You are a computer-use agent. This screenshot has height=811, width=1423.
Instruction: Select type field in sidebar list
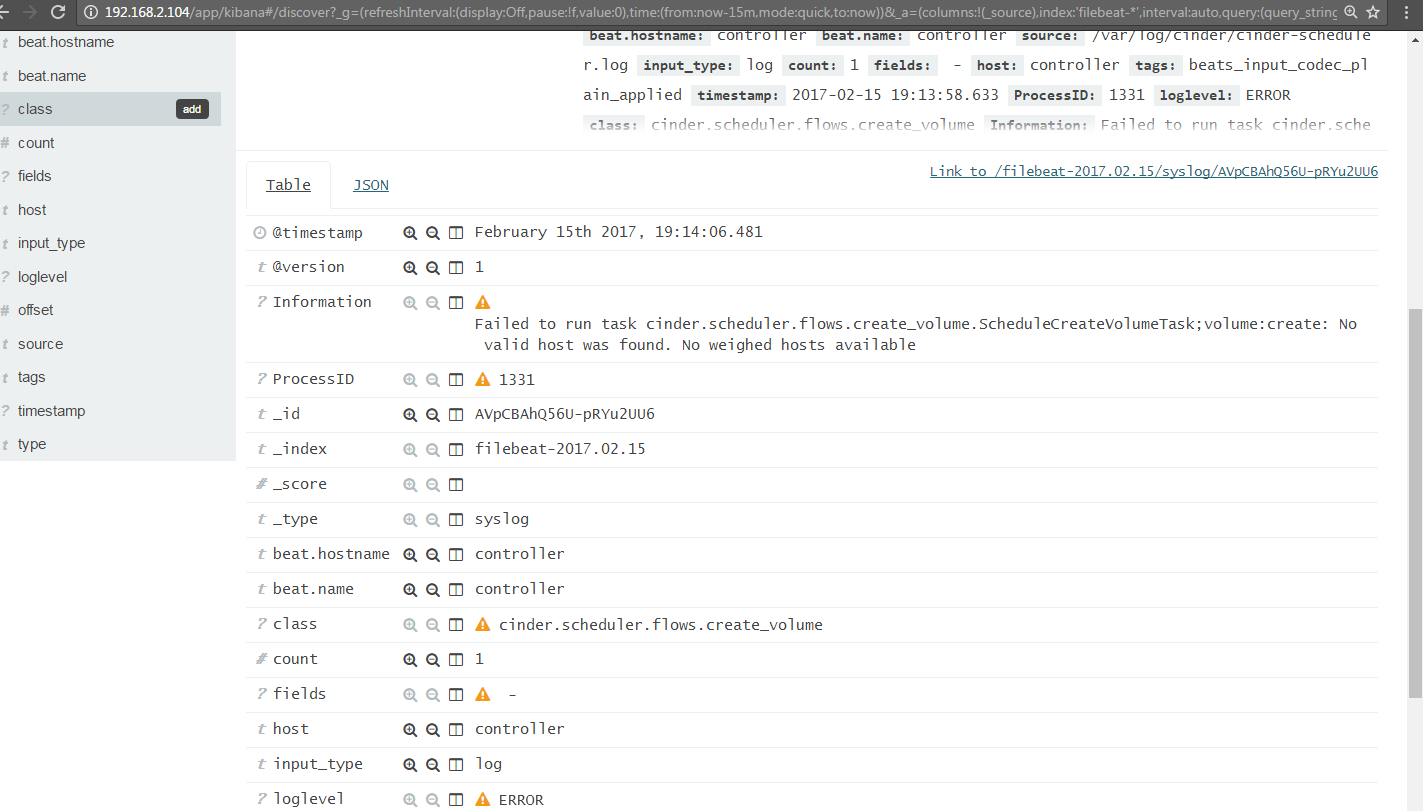tap(32, 444)
